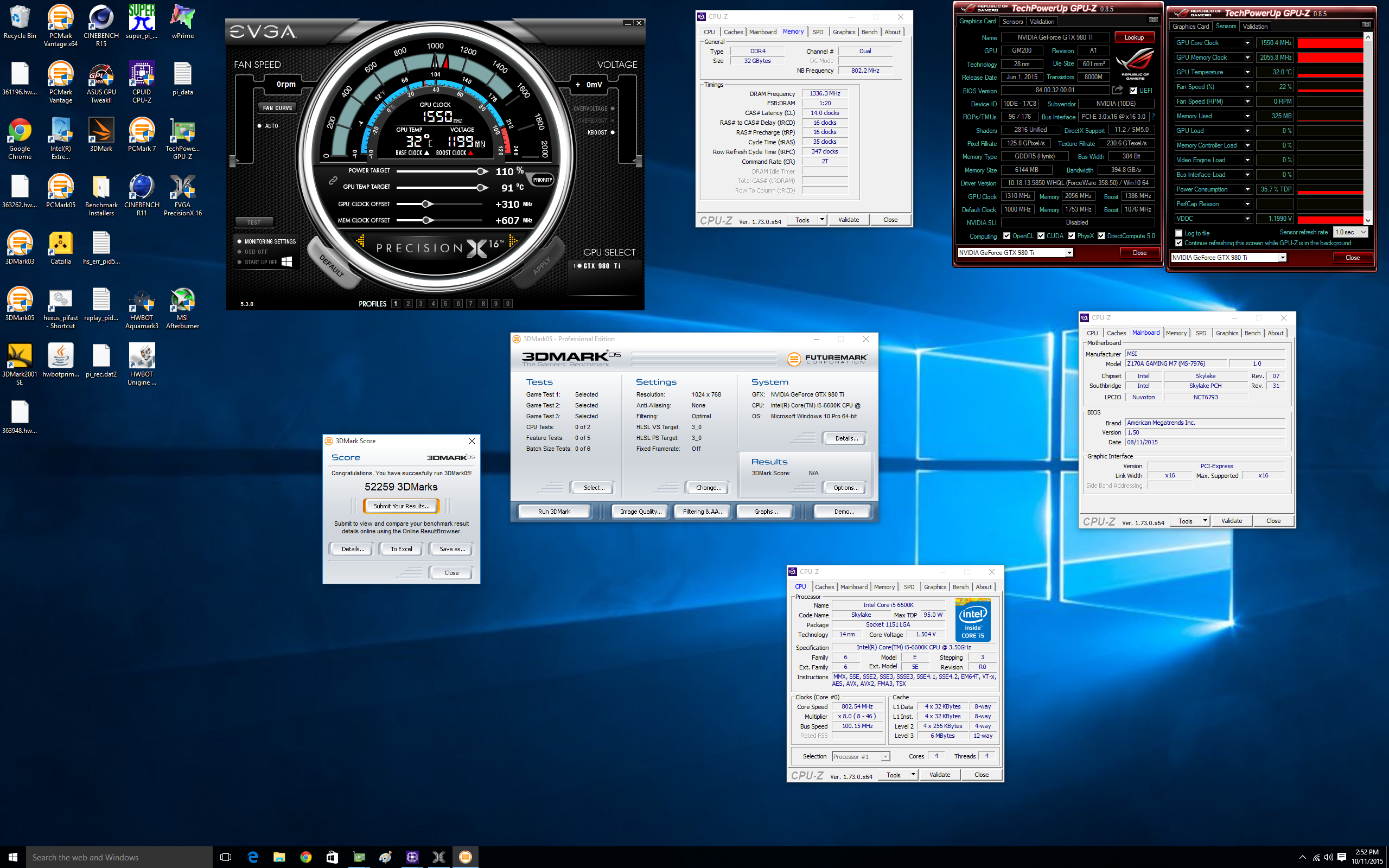Screen dimensions: 1389x868
Task: Click the link icon beside Power Target
Action: tap(332, 180)
